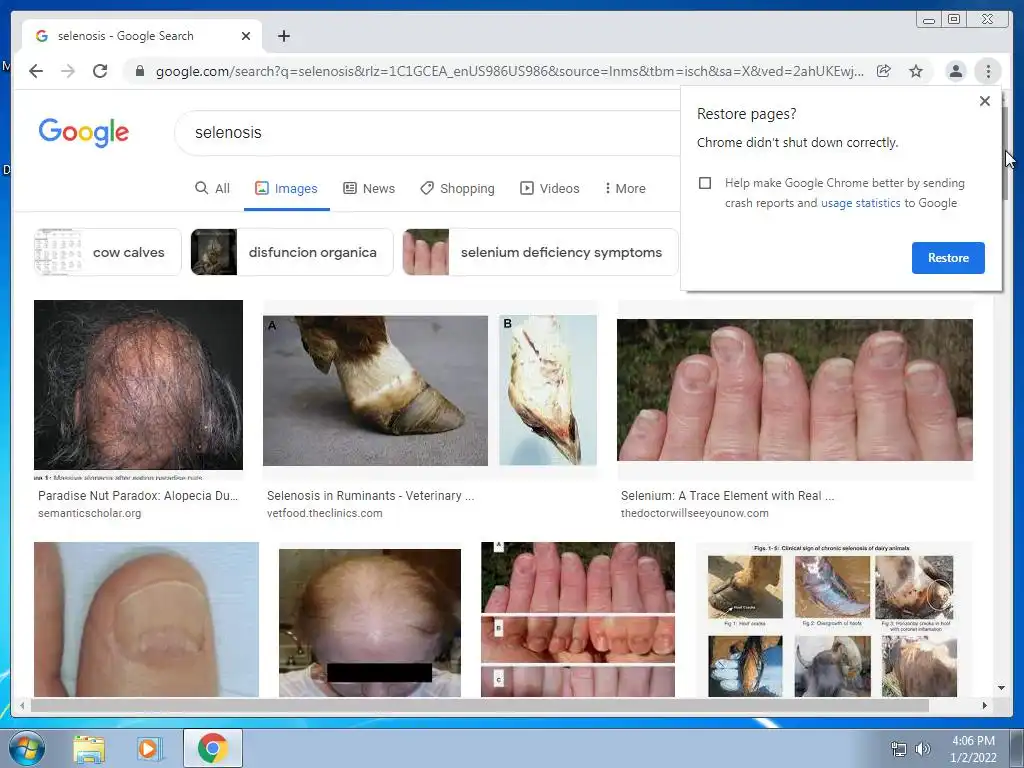Click the horizontal scrollbar right arrow
1024x768 pixels.
coord(985,705)
